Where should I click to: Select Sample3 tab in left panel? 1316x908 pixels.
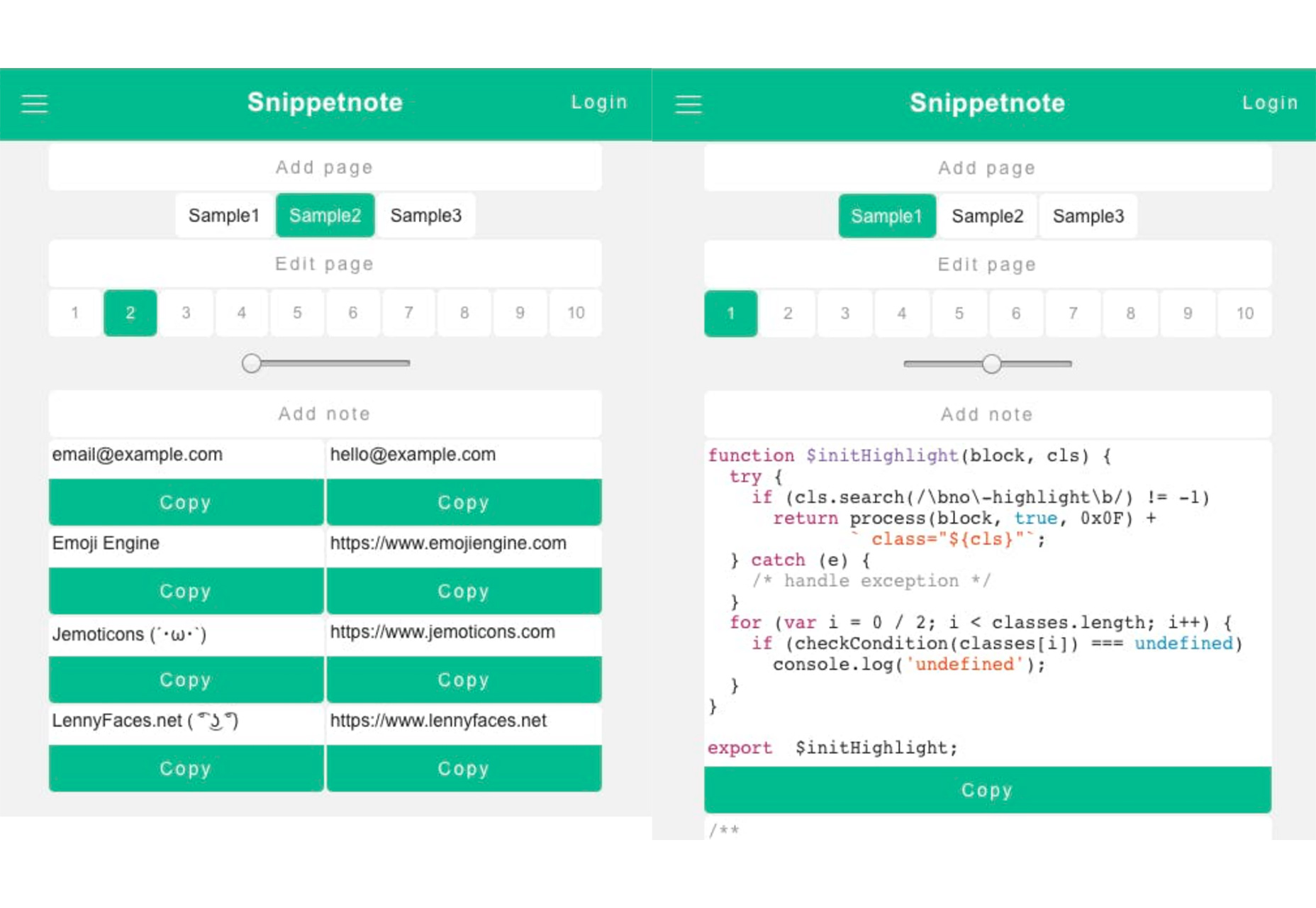pyautogui.click(x=425, y=216)
